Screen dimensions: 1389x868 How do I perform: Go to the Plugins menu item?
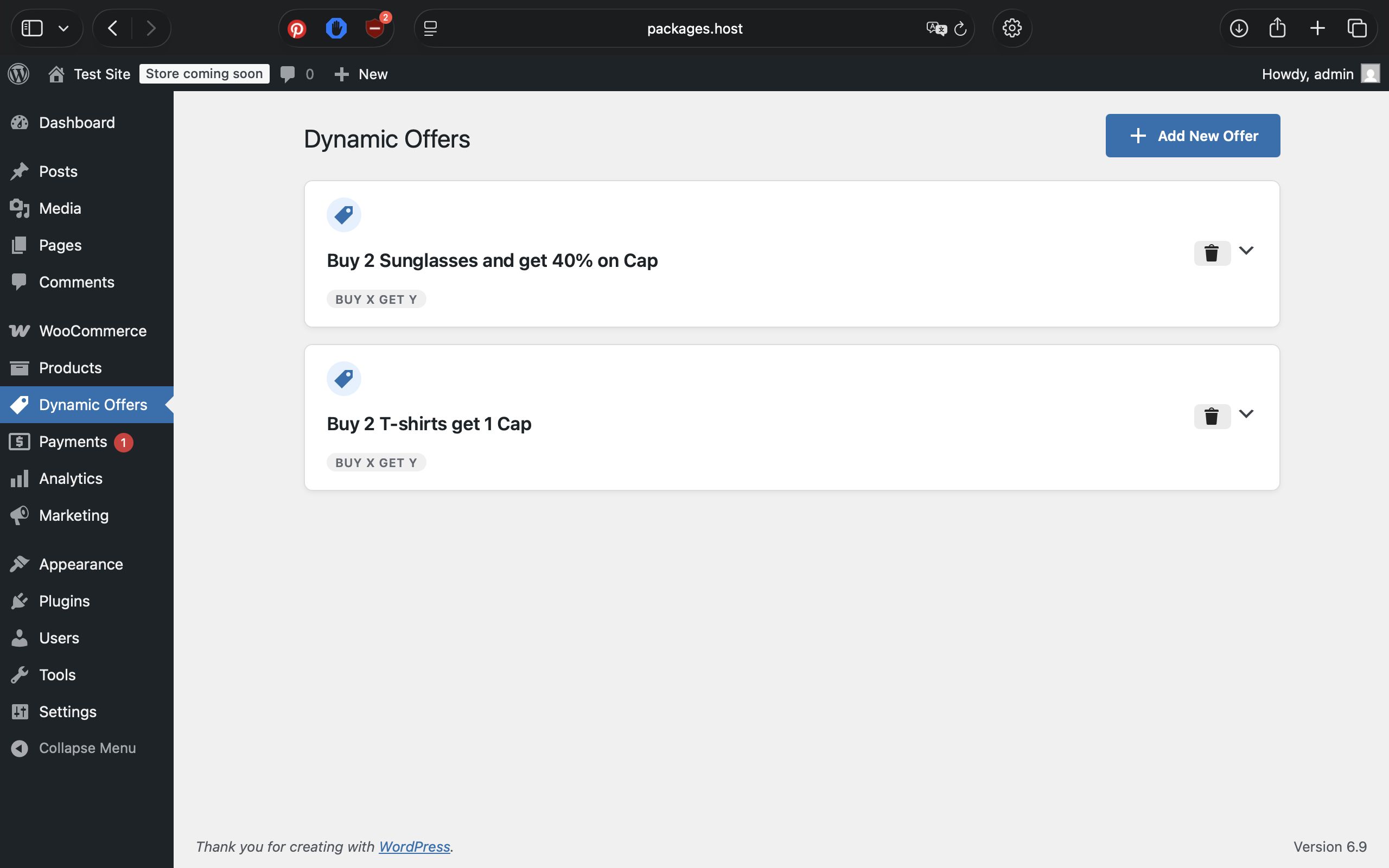coord(64,601)
